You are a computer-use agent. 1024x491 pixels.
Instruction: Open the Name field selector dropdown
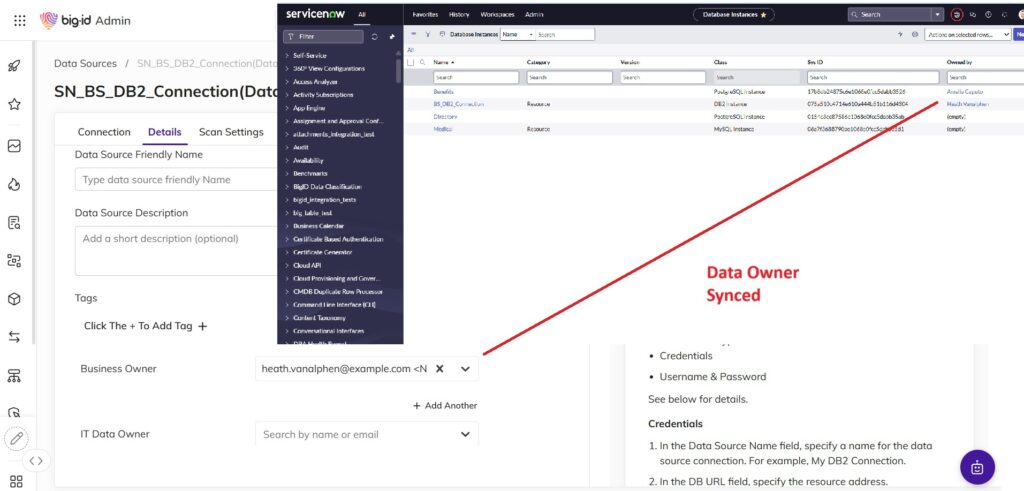coord(518,35)
